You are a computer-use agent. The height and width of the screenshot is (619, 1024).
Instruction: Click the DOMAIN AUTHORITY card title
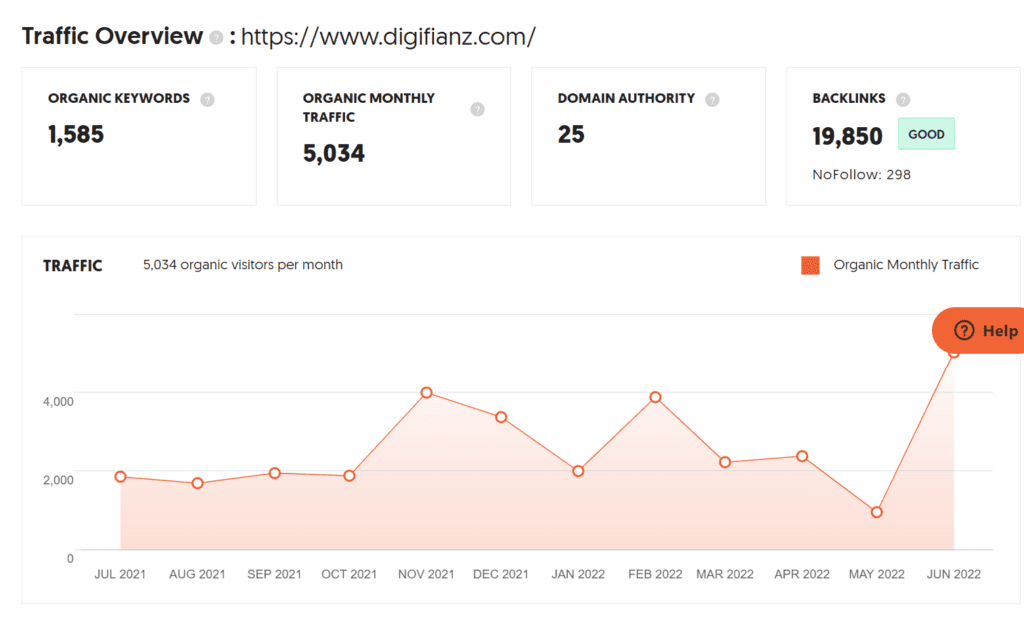tap(626, 99)
